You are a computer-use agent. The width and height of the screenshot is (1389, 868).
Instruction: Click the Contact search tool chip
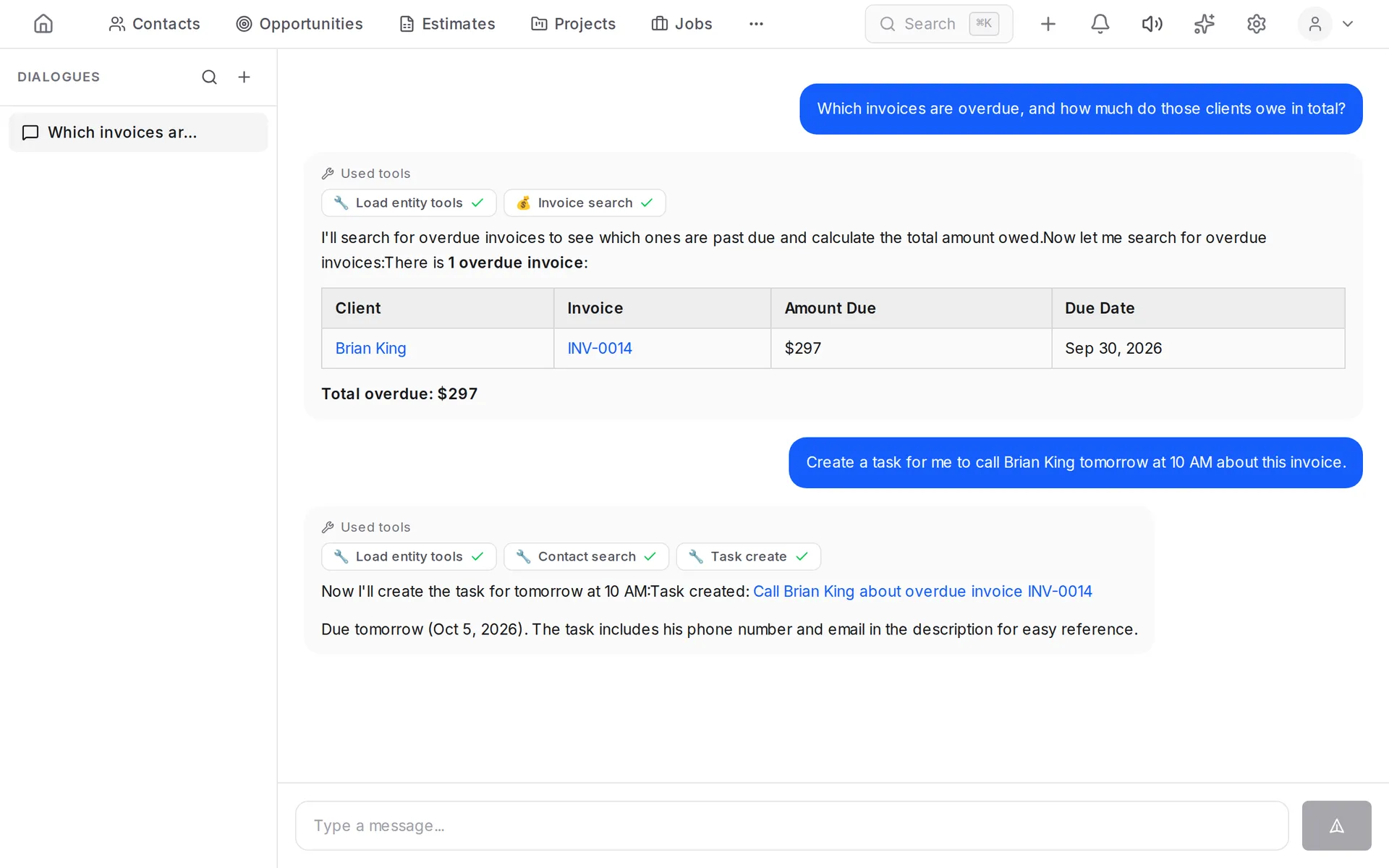pyautogui.click(x=586, y=556)
